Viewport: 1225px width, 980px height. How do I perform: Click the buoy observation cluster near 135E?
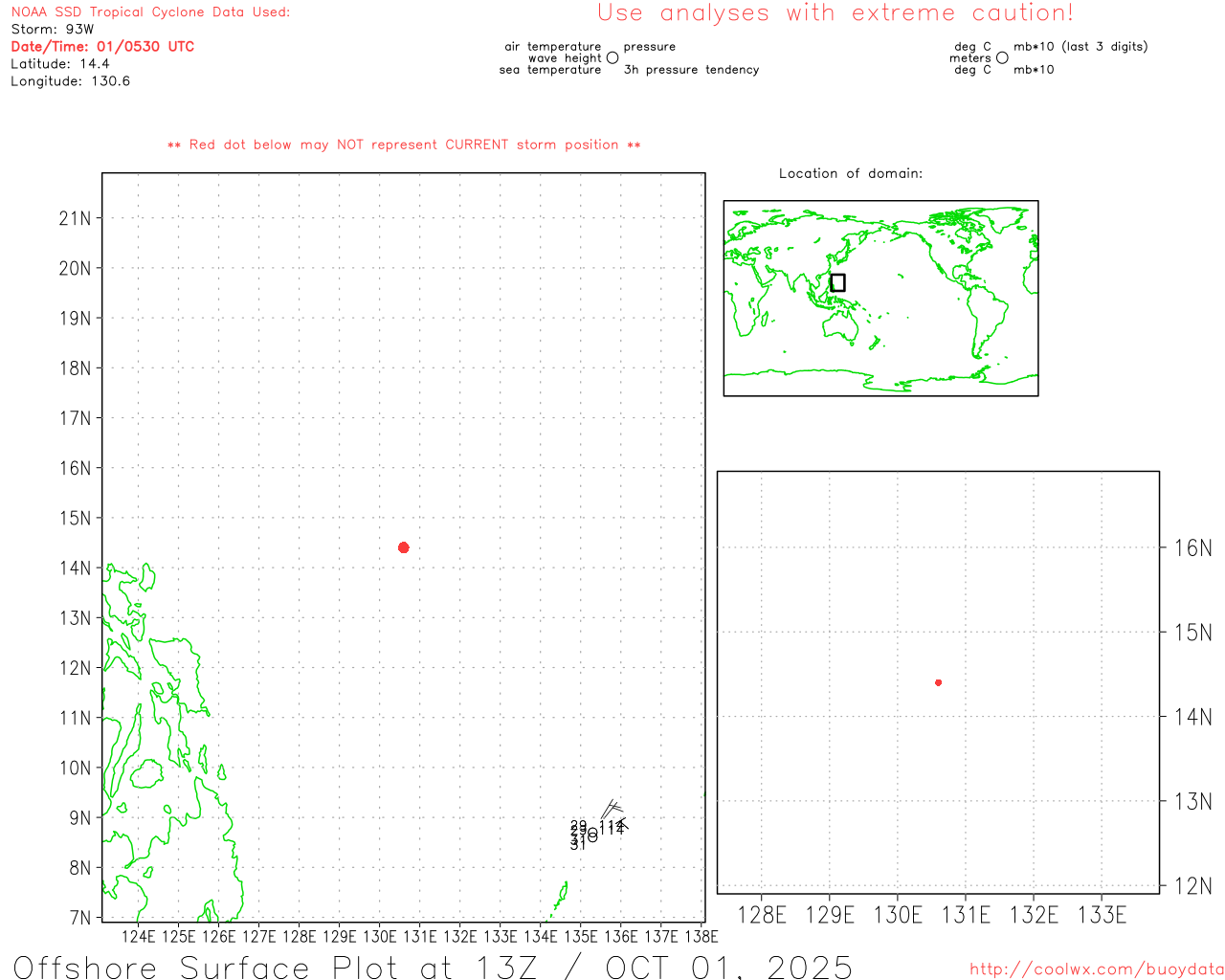tap(586, 834)
